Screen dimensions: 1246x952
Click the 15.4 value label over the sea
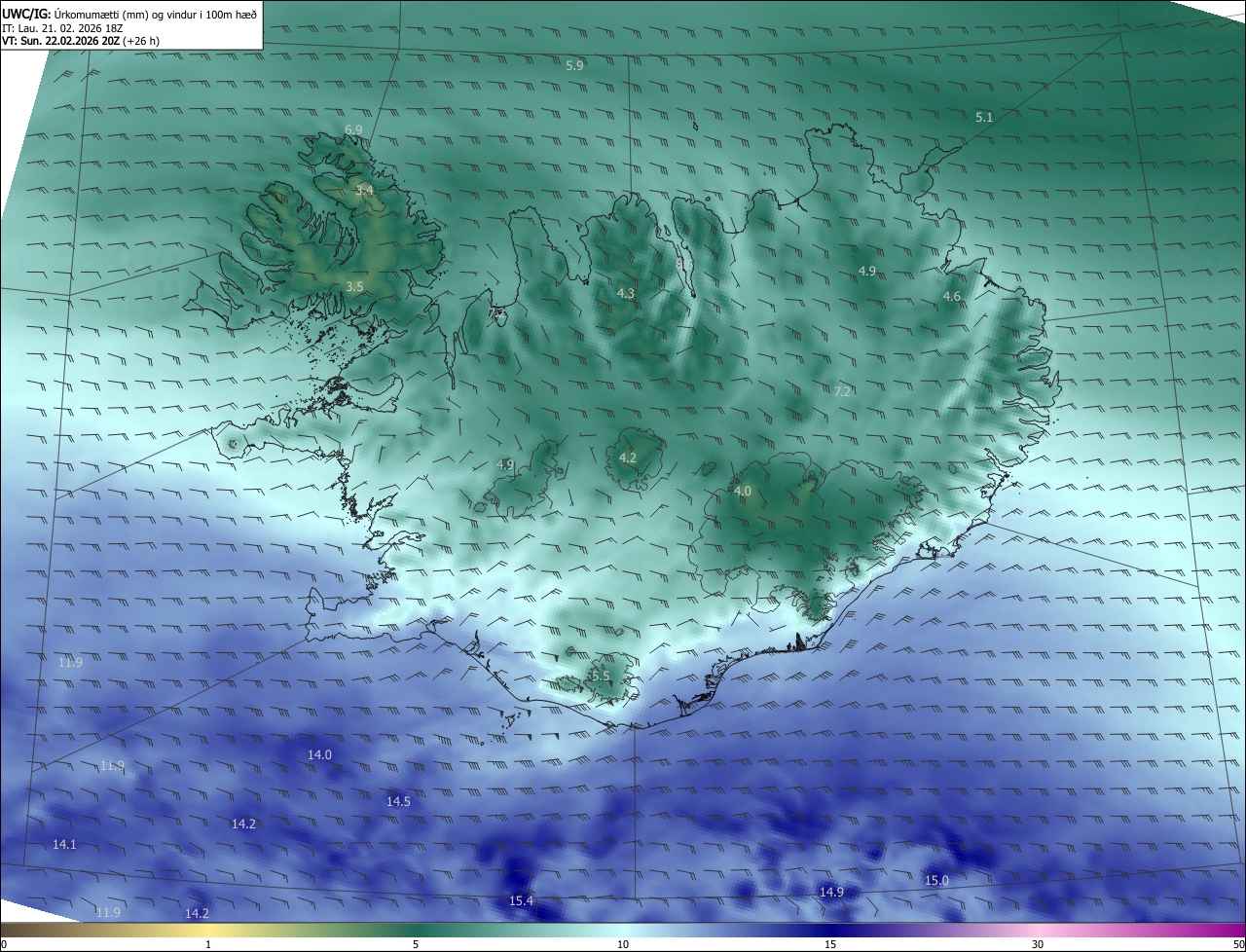pos(521,900)
